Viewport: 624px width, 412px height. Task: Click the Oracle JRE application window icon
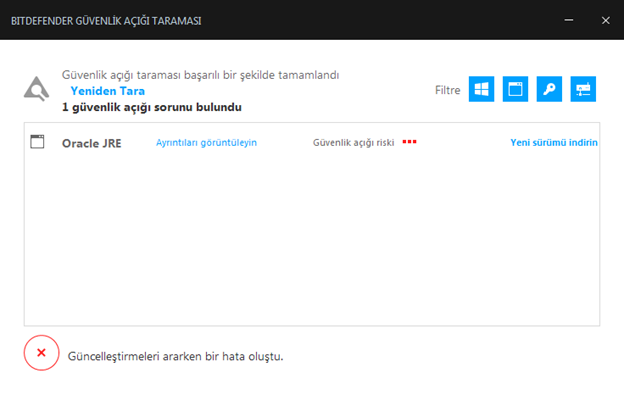(x=37, y=142)
